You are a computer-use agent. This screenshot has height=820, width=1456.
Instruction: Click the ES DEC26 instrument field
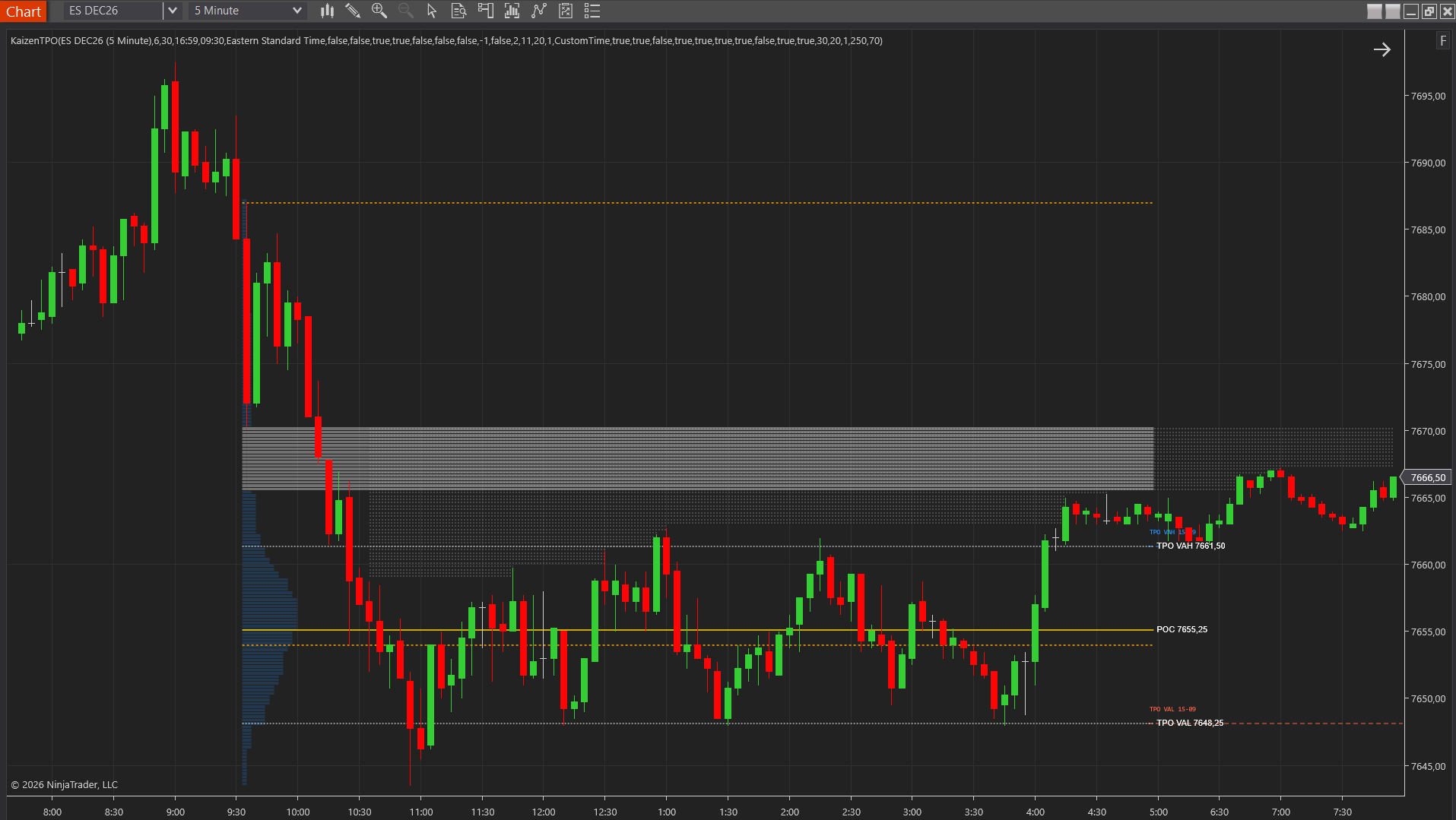click(113, 11)
